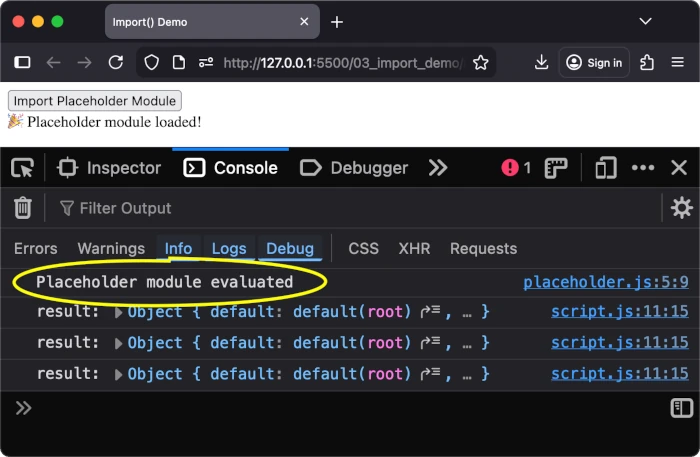Open the downloads panel
700x457 pixels.
[x=541, y=62]
